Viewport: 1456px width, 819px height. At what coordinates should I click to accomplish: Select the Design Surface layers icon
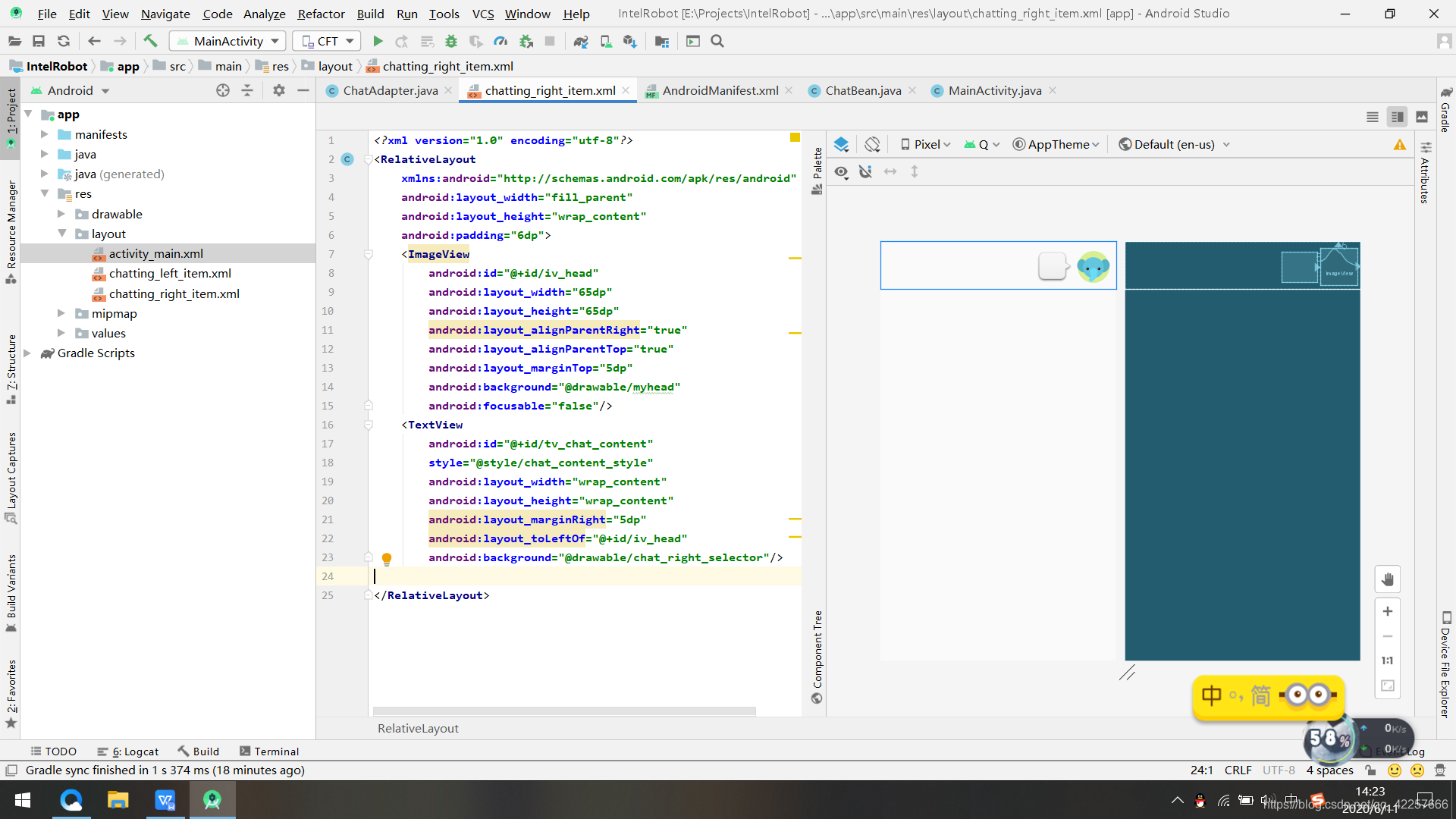click(841, 144)
